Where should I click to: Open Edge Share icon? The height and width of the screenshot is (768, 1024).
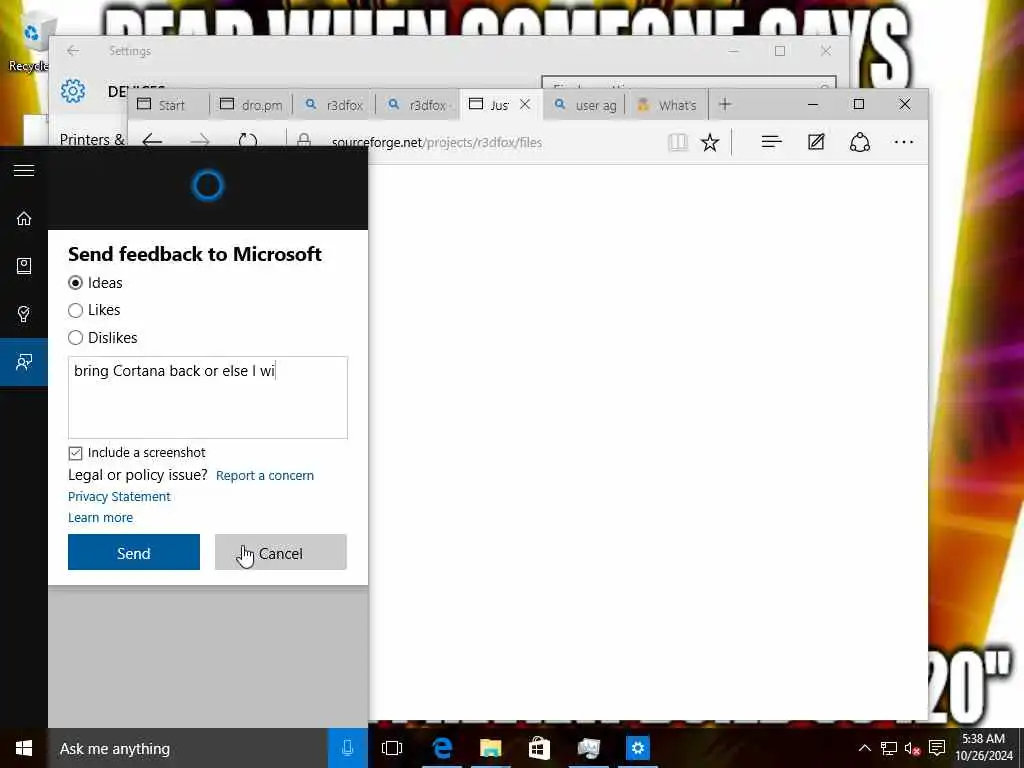coord(859,142)
